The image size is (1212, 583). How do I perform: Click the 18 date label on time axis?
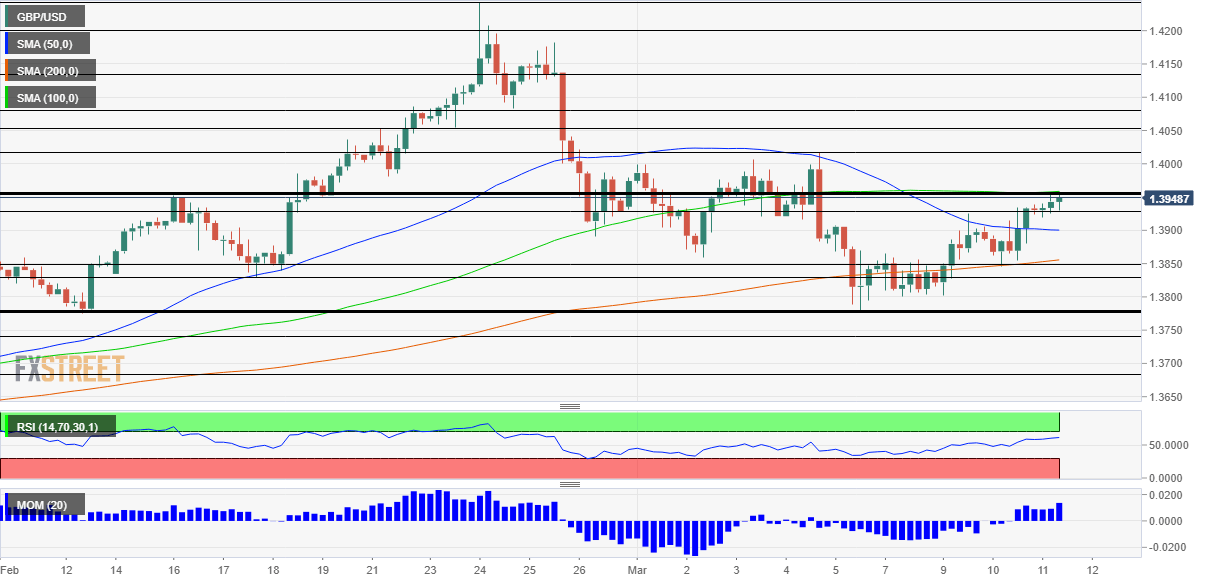pos(272,569)
